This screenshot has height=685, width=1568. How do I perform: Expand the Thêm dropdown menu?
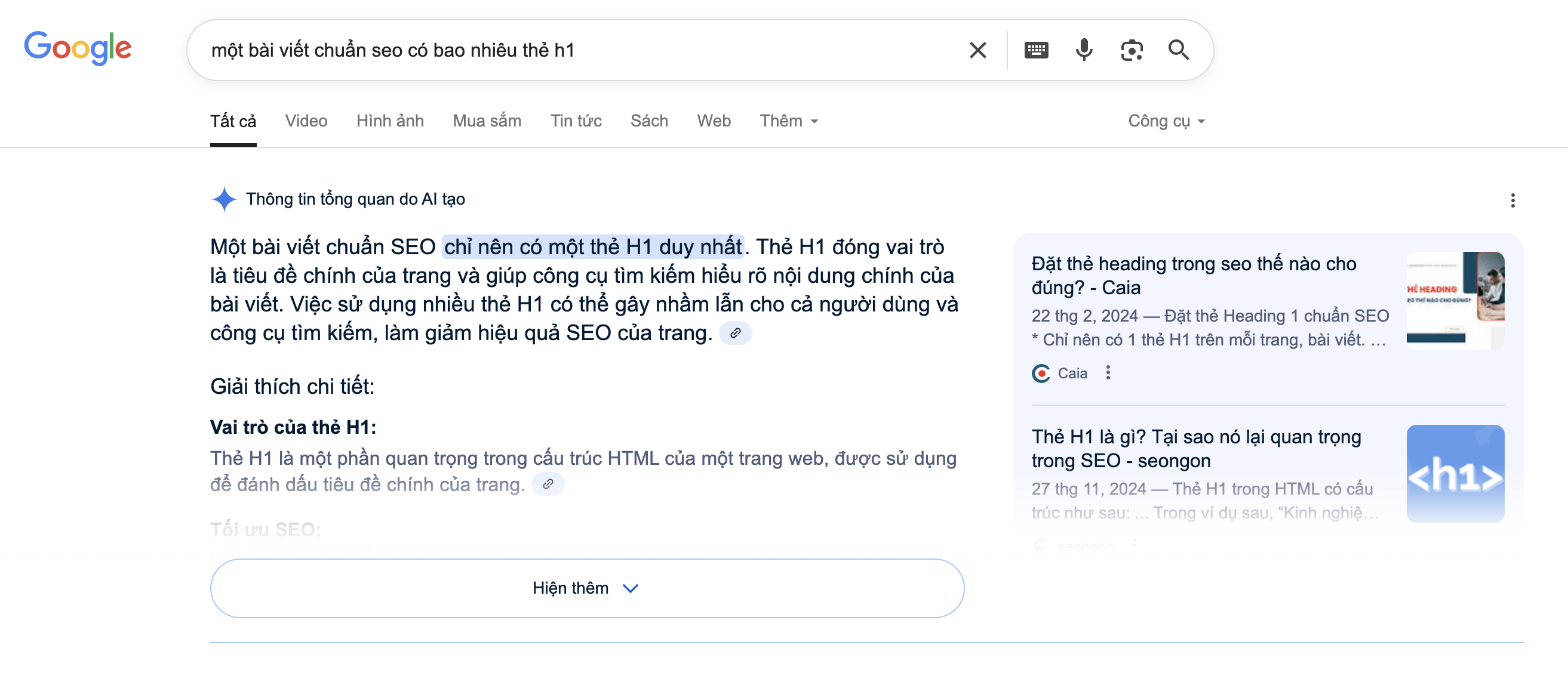point(789,121)
